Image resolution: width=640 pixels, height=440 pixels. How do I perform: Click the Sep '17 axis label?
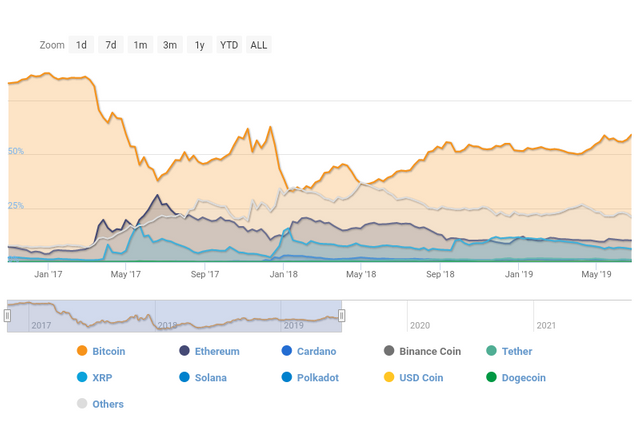tap(205, 274)
